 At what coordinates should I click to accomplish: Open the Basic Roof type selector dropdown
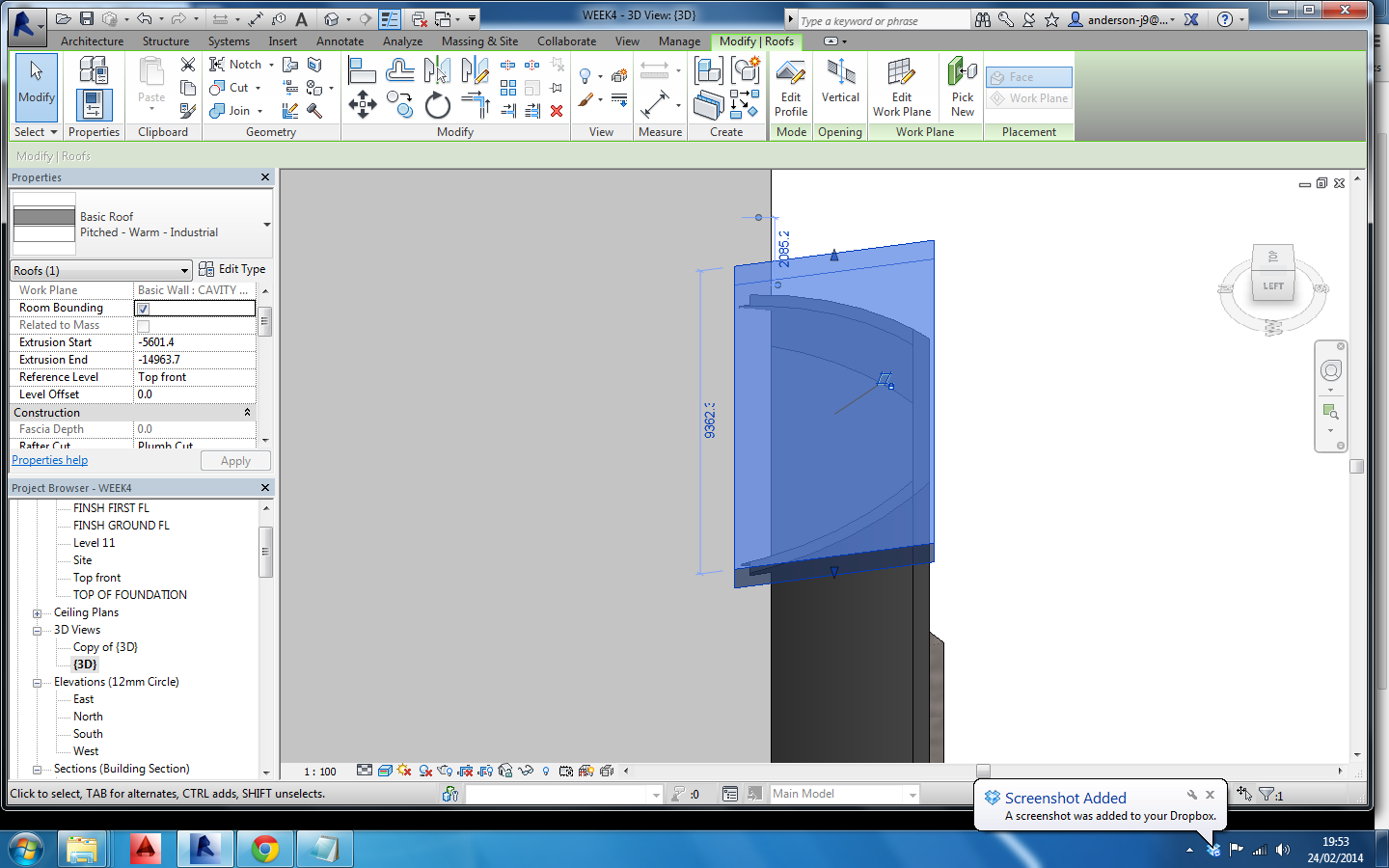266,225
